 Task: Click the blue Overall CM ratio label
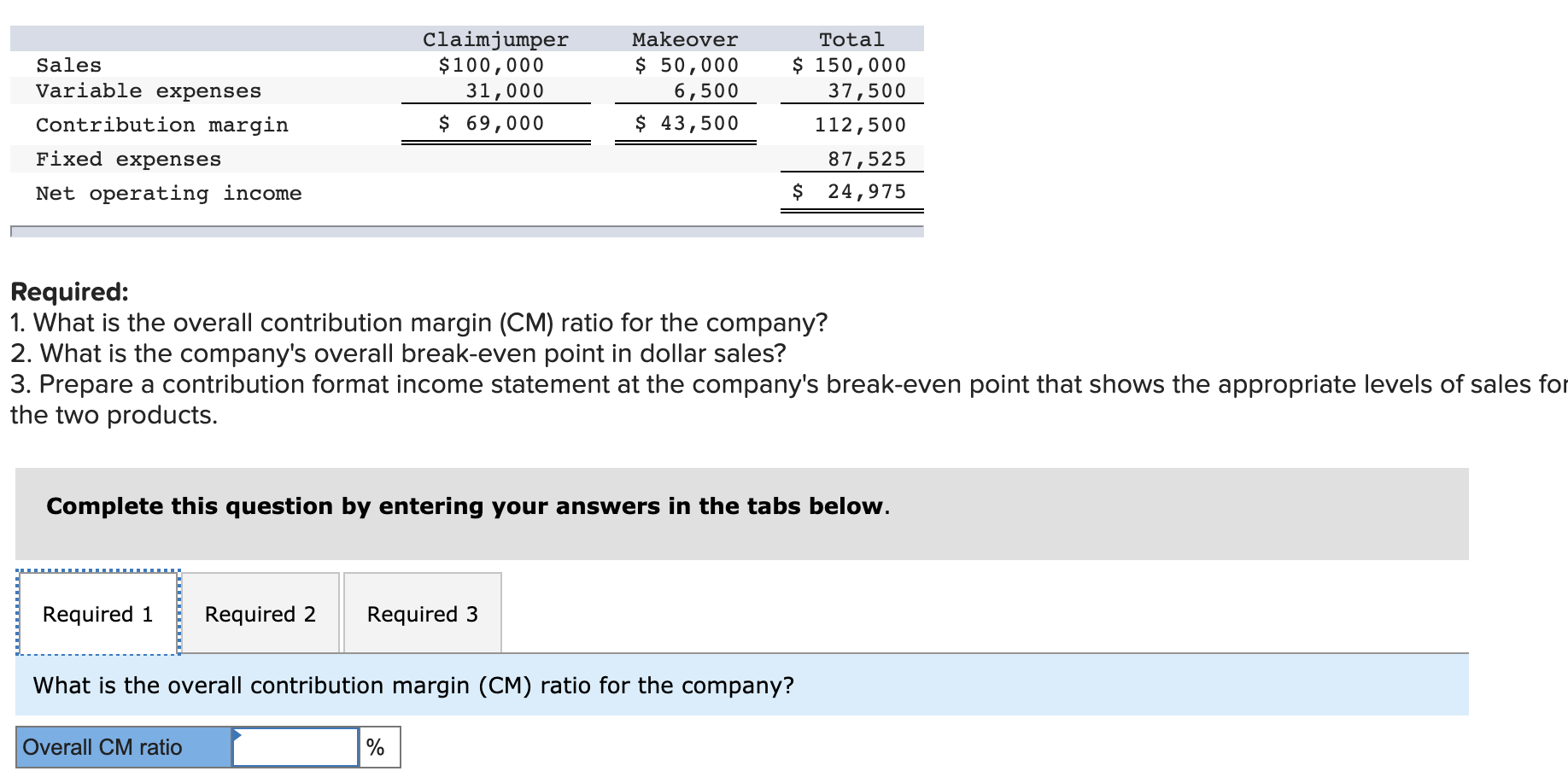102,745
